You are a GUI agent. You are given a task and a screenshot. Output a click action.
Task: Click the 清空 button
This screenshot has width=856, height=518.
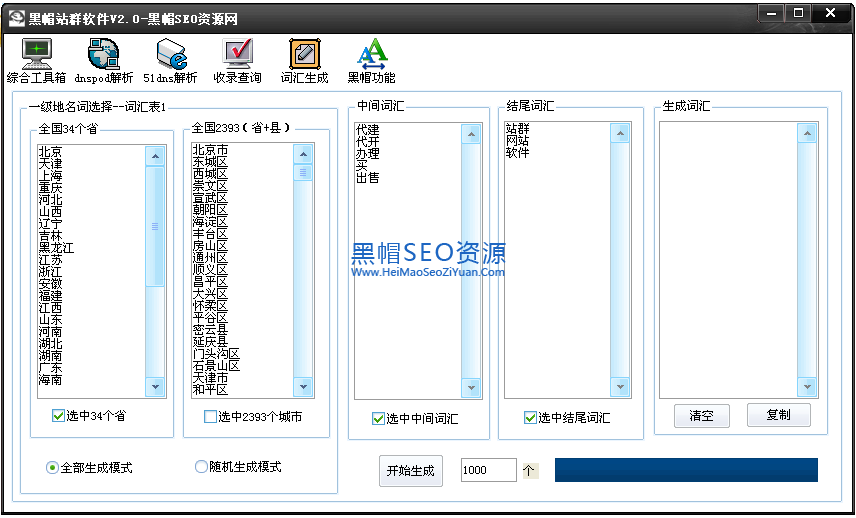click(702, 416)
